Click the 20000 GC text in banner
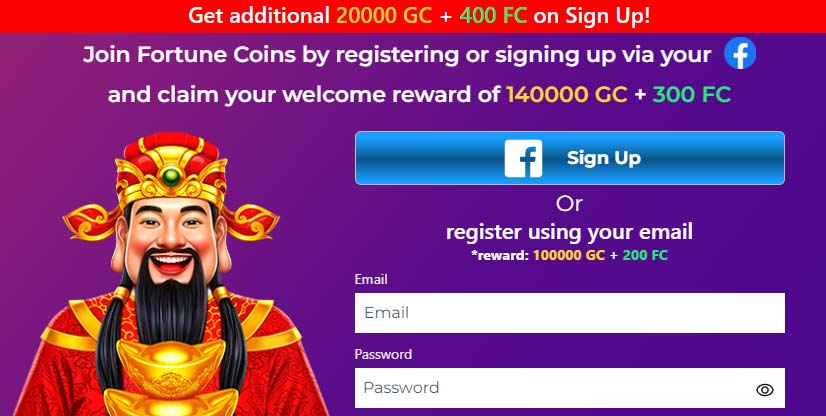 [384, 16]
